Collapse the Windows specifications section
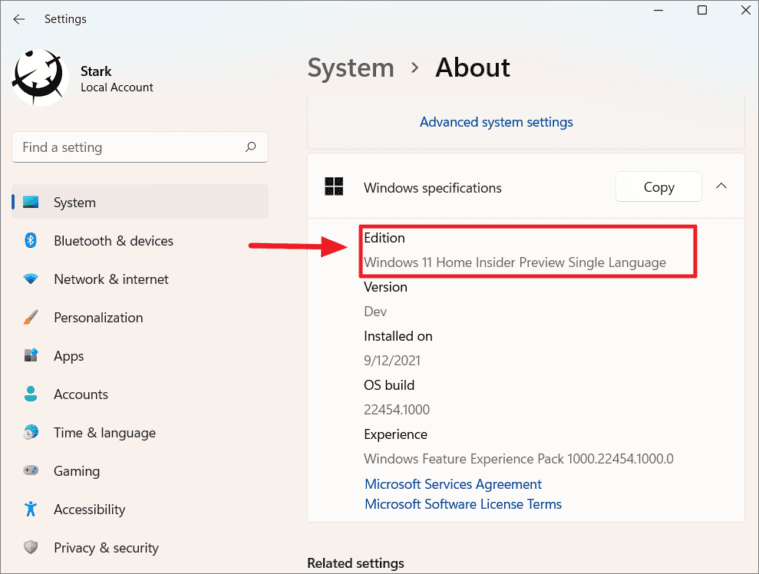Viewport: 759px width, 574px height. 721,186
